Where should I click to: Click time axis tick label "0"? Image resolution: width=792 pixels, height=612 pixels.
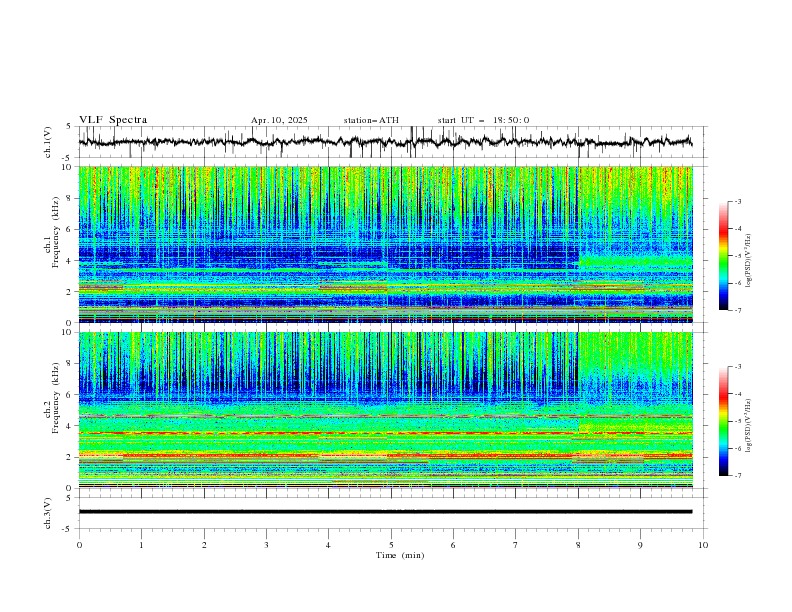[79, 545]
